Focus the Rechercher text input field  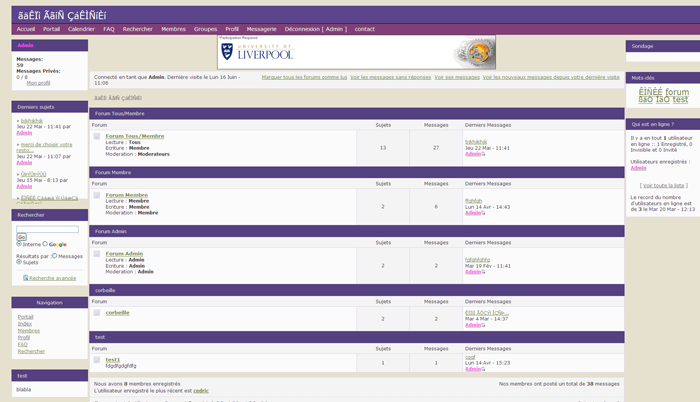(47, 229)
